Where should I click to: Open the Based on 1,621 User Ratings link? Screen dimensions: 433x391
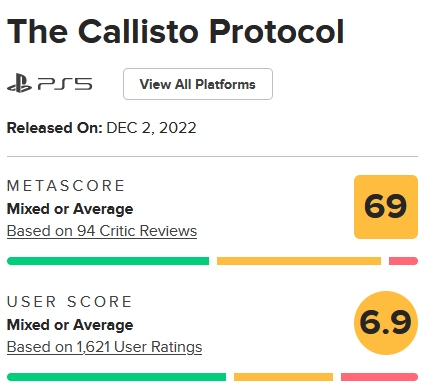pos(104,347)
